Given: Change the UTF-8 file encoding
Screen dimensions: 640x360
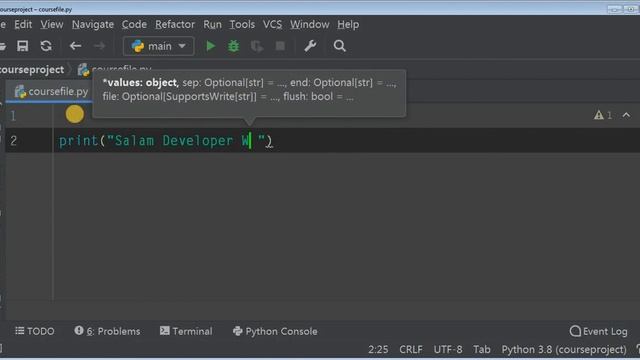Looking at the screenshot, I should 448,349.
